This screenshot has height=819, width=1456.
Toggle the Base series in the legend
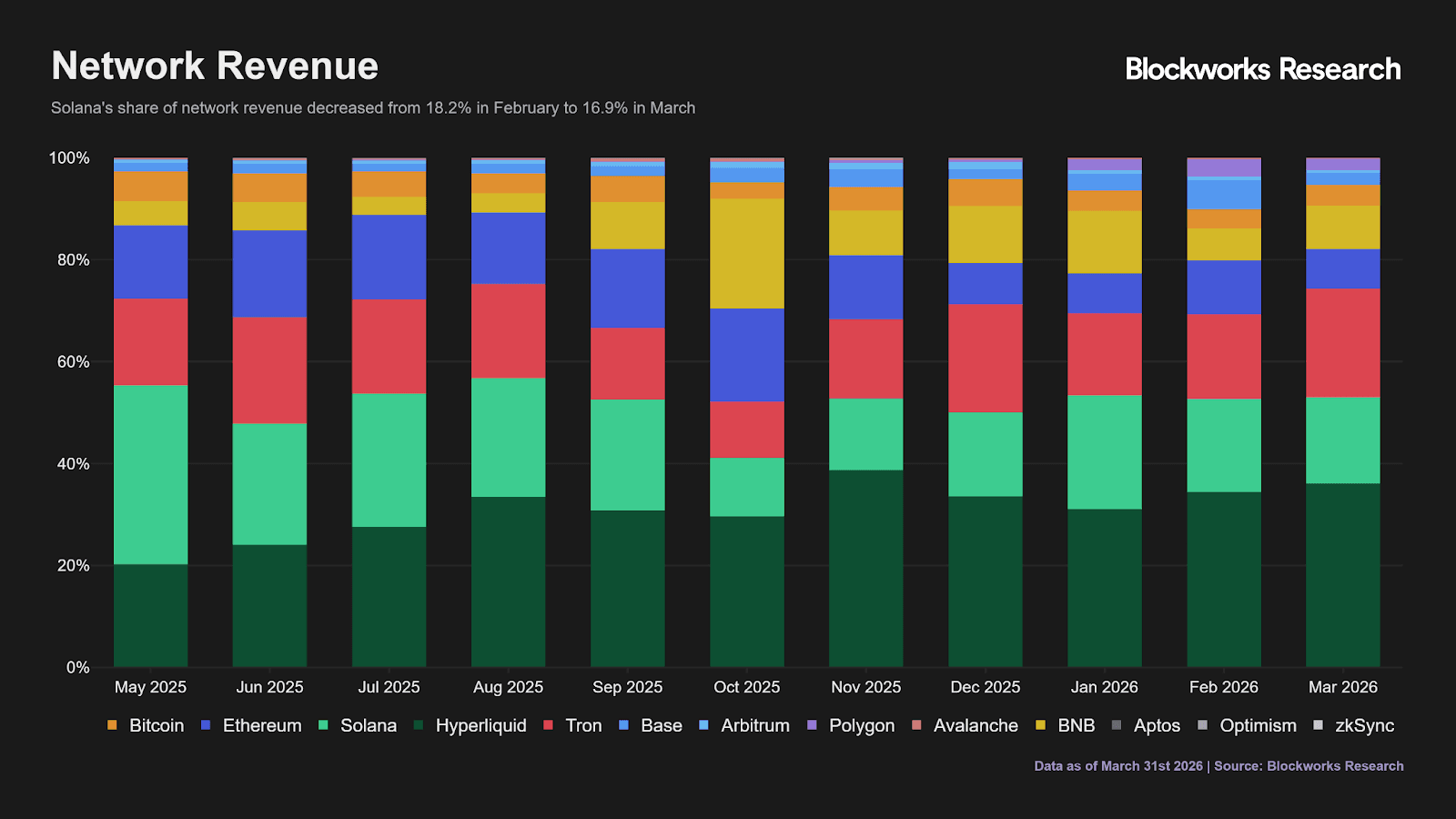625,725
